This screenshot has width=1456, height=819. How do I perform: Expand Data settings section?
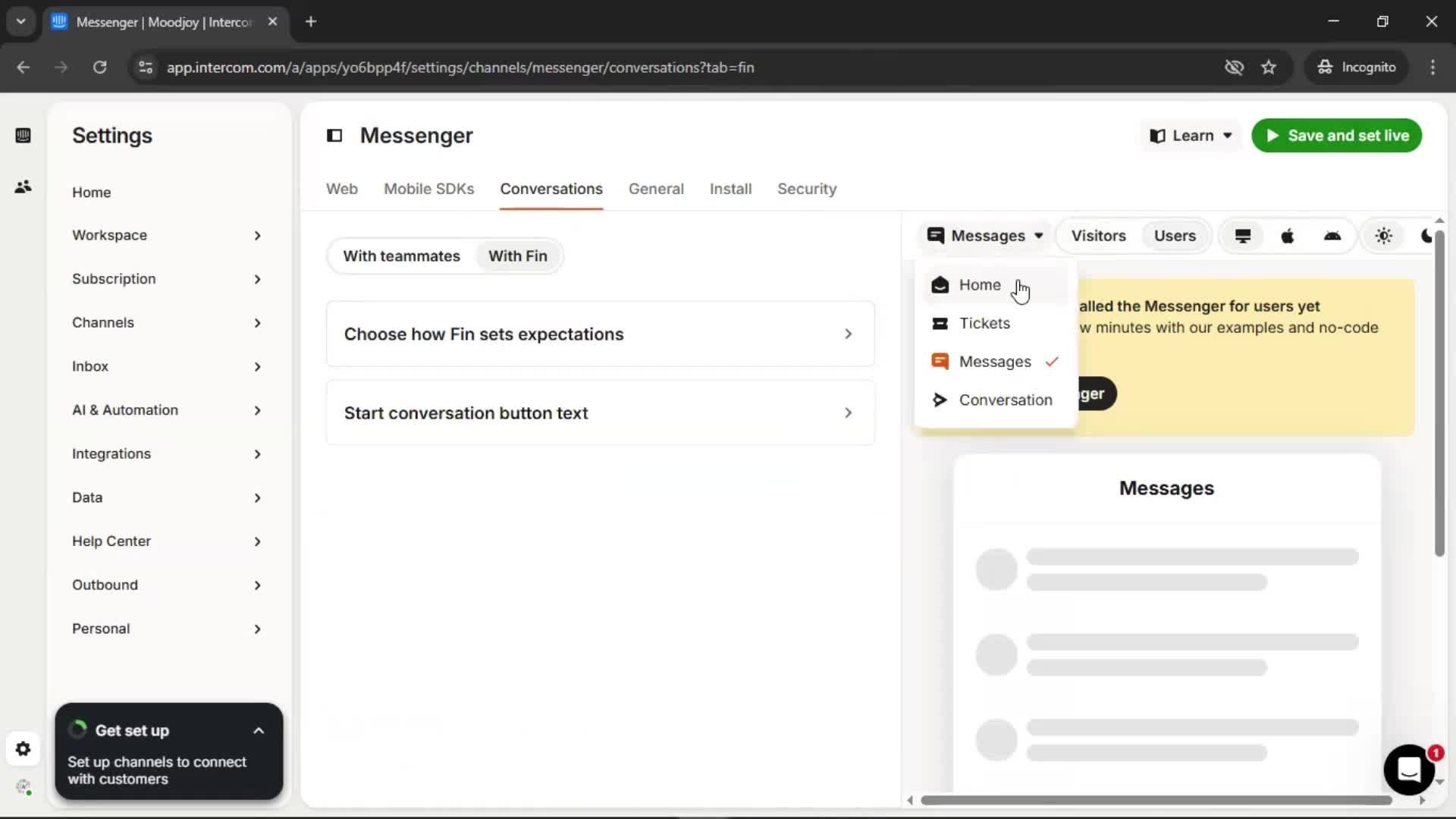click(x=168, y=497)
